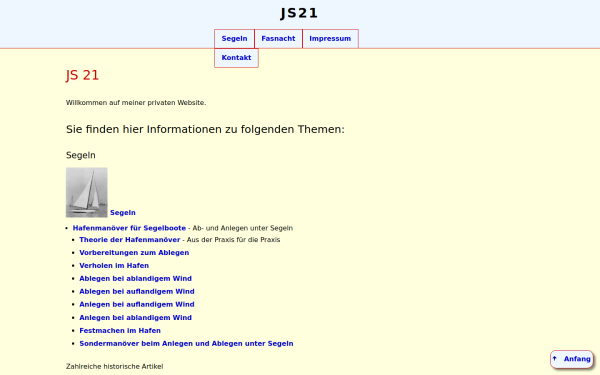Open Theorie der Hafenmanöver link
This screenshot has width=600, height=375.
(x=130, y=240)
